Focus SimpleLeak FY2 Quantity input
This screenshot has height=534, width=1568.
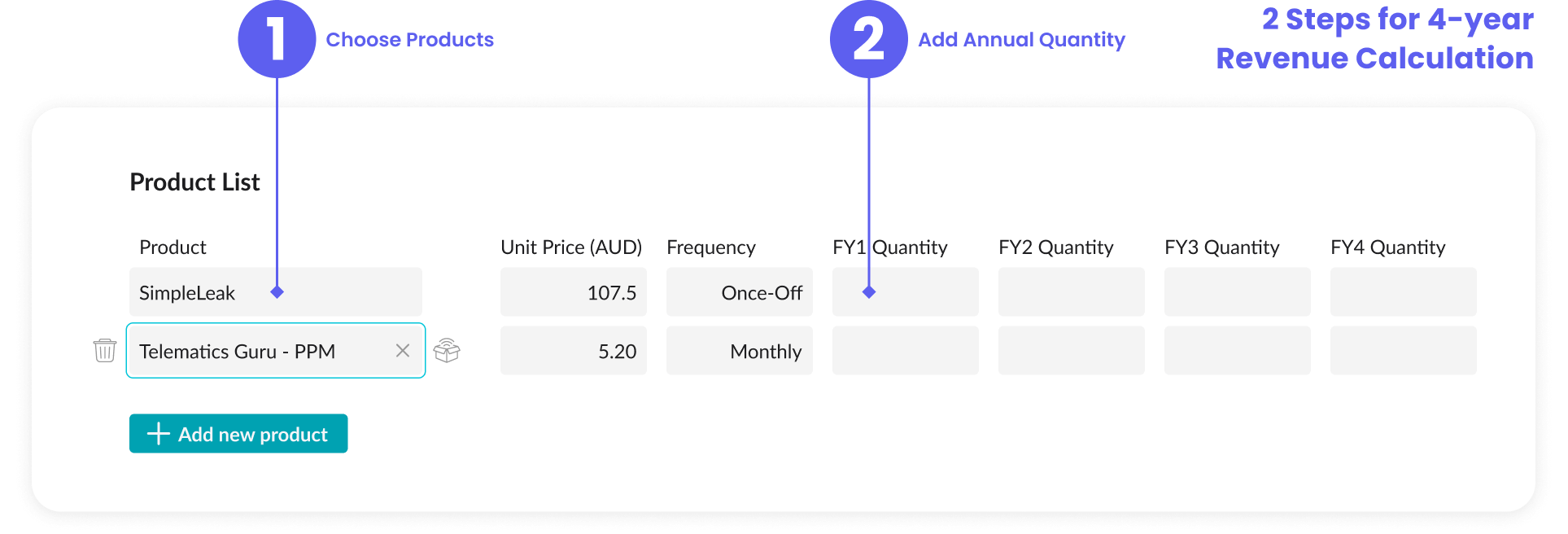(1072, 292)
